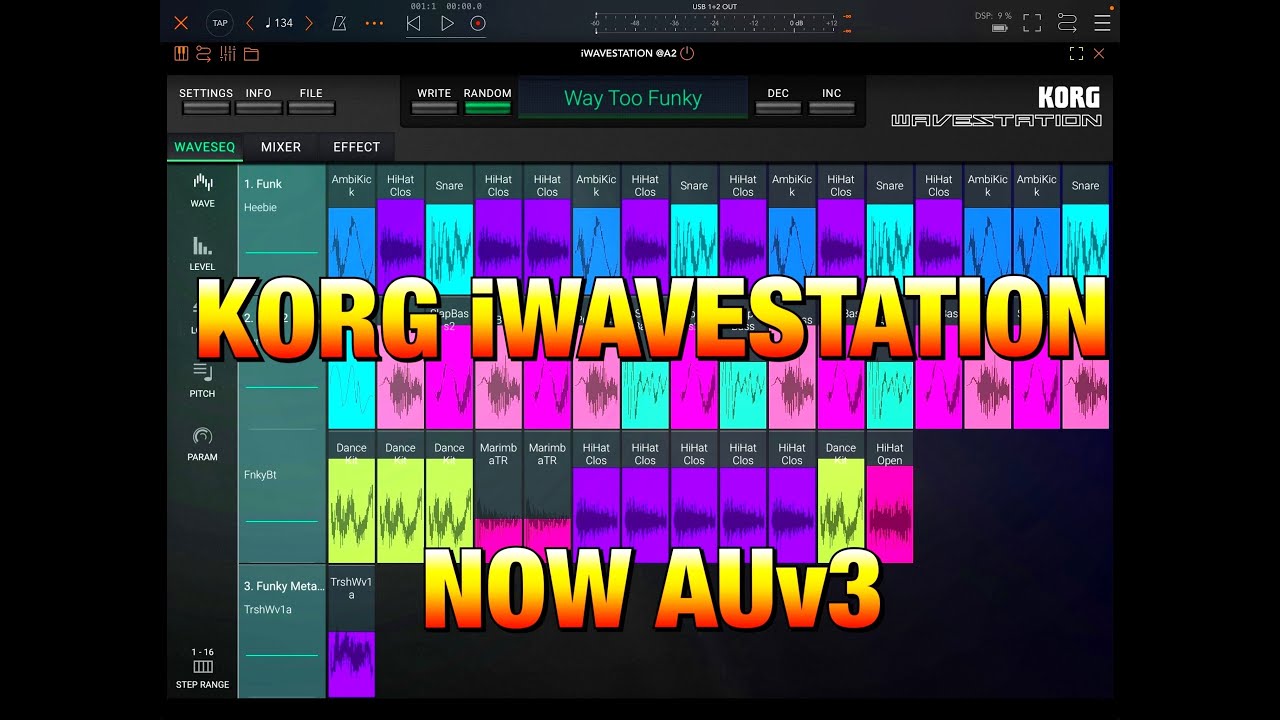Close the iWAVESTATION plugin window

[1099, 54]
